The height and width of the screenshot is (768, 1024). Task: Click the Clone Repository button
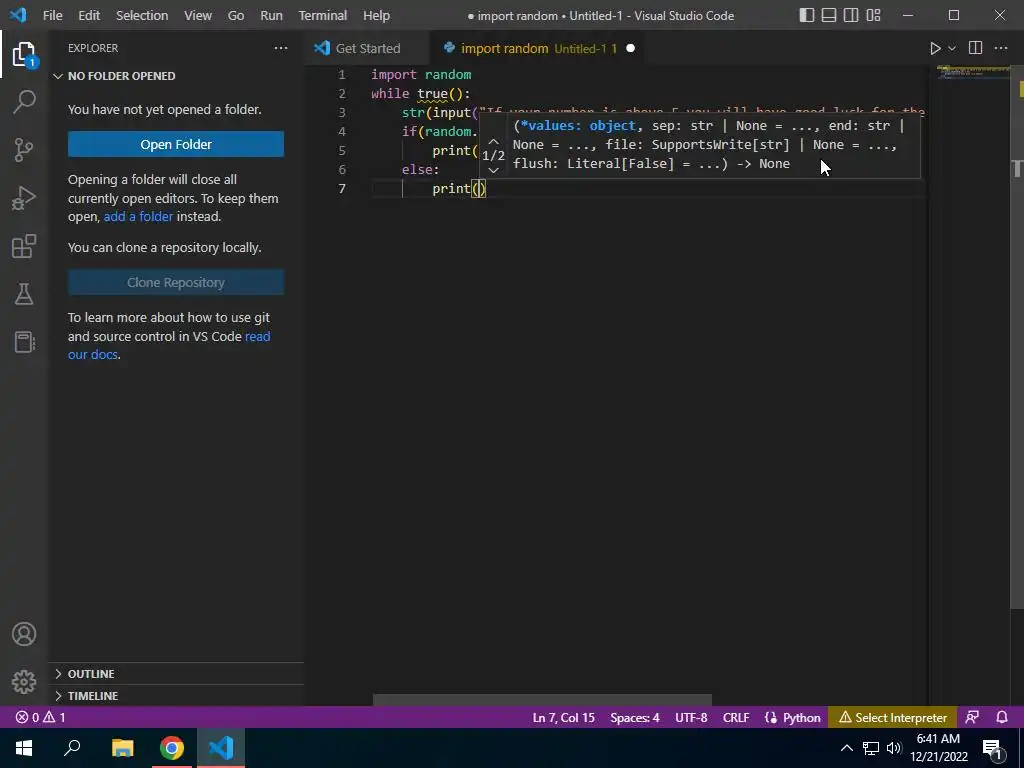tap(176, 282)
